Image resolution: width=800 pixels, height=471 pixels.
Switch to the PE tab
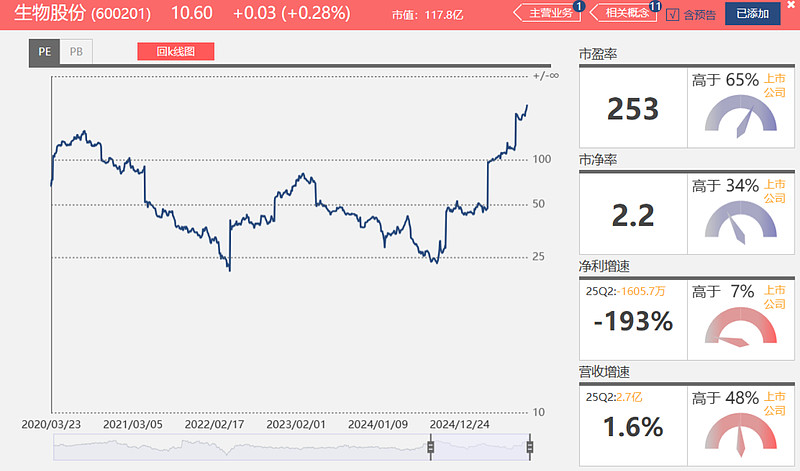pos(44,52)
